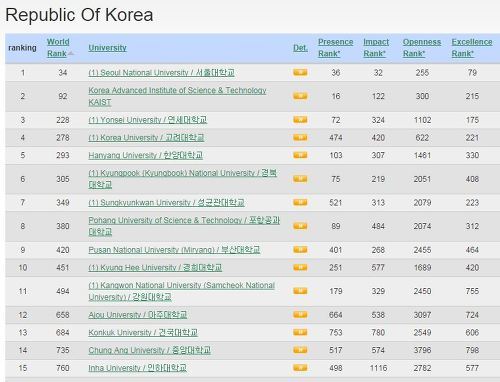Open the Kyungpook National University link
This screenshot has height=382, width=500.
pos(183,179)
